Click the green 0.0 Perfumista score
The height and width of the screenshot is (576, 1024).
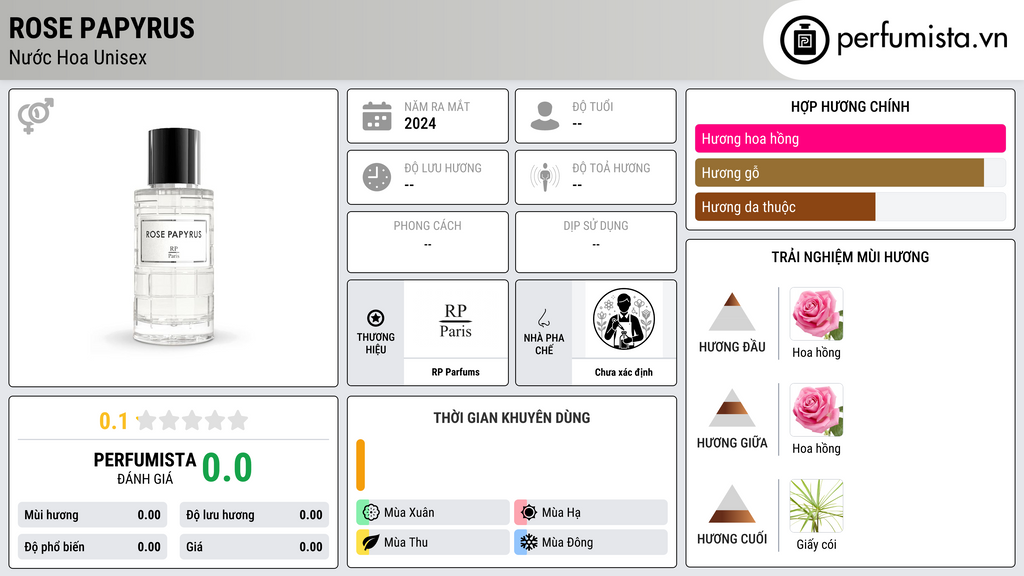(227, 468)
